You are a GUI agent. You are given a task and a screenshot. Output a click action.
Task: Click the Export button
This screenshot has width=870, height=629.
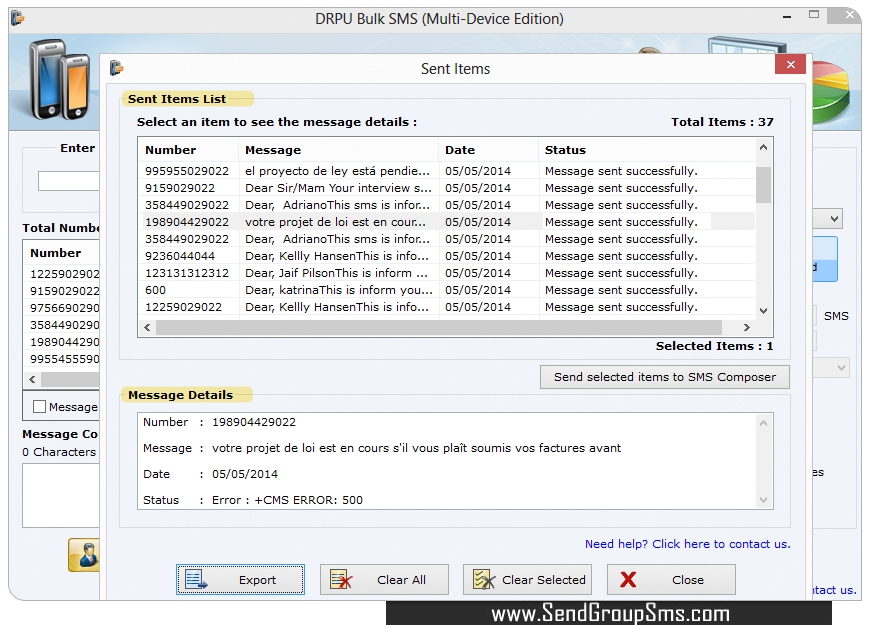click(x=240, y=580)
